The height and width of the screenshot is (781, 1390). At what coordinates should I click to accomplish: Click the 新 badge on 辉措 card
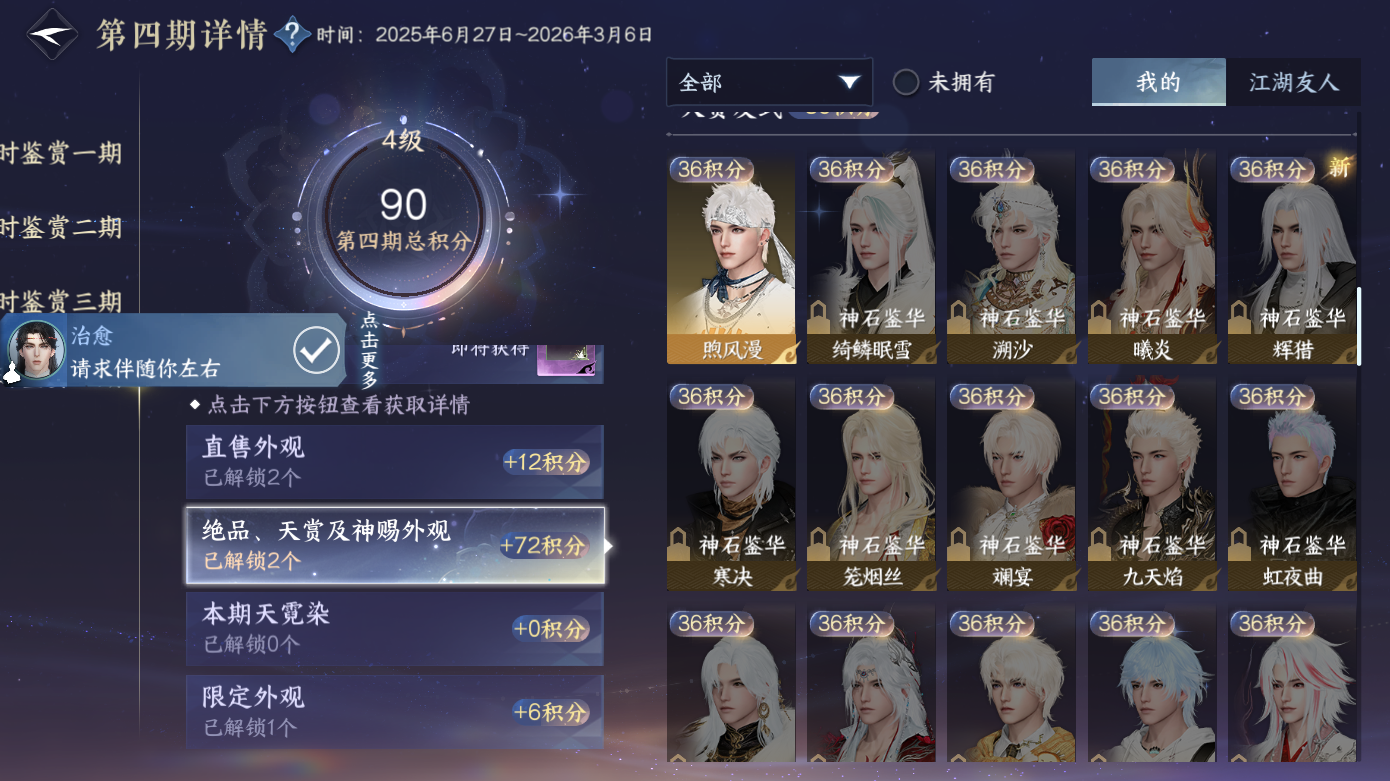coord(1339,168)
